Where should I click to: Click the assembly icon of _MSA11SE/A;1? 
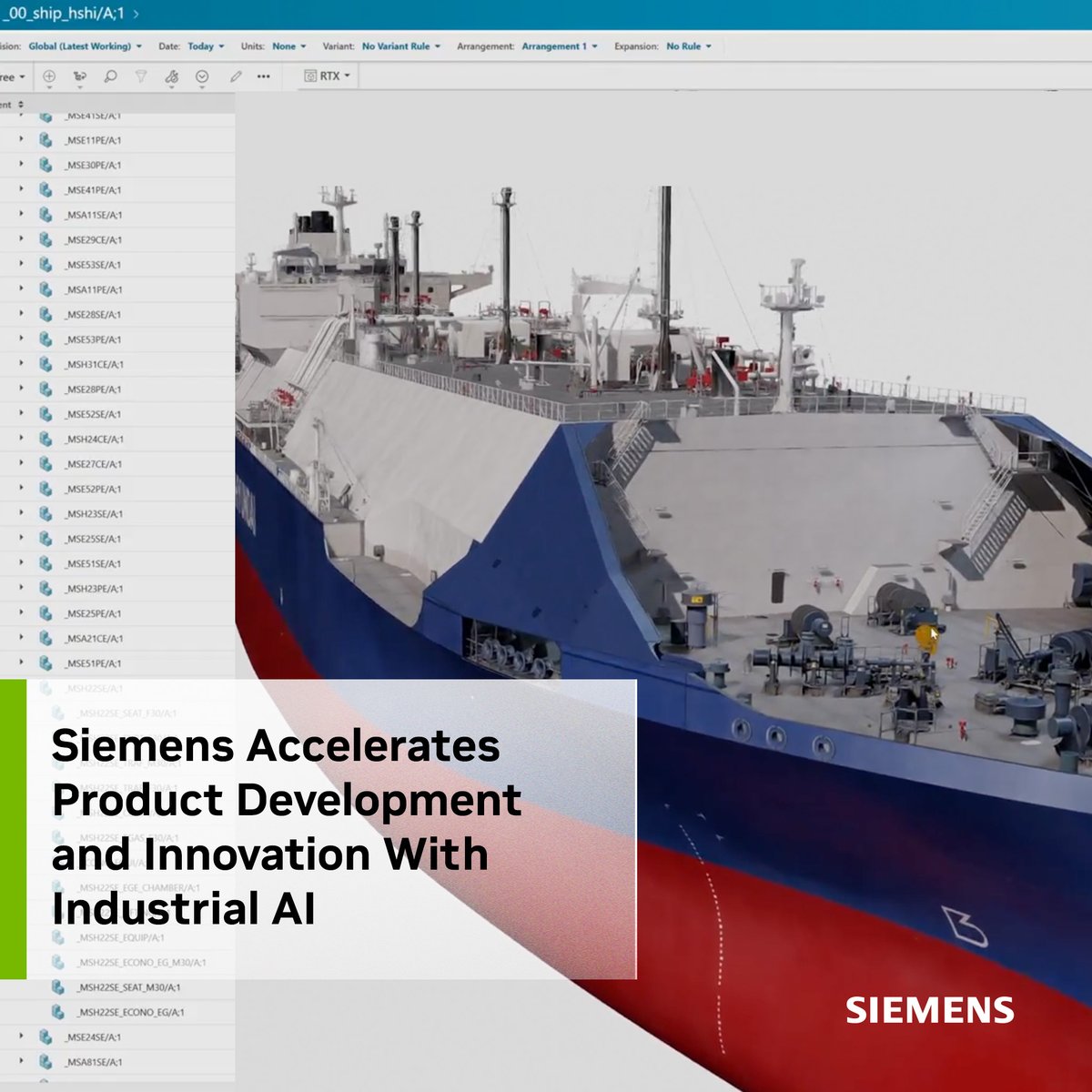click(45, 215)
